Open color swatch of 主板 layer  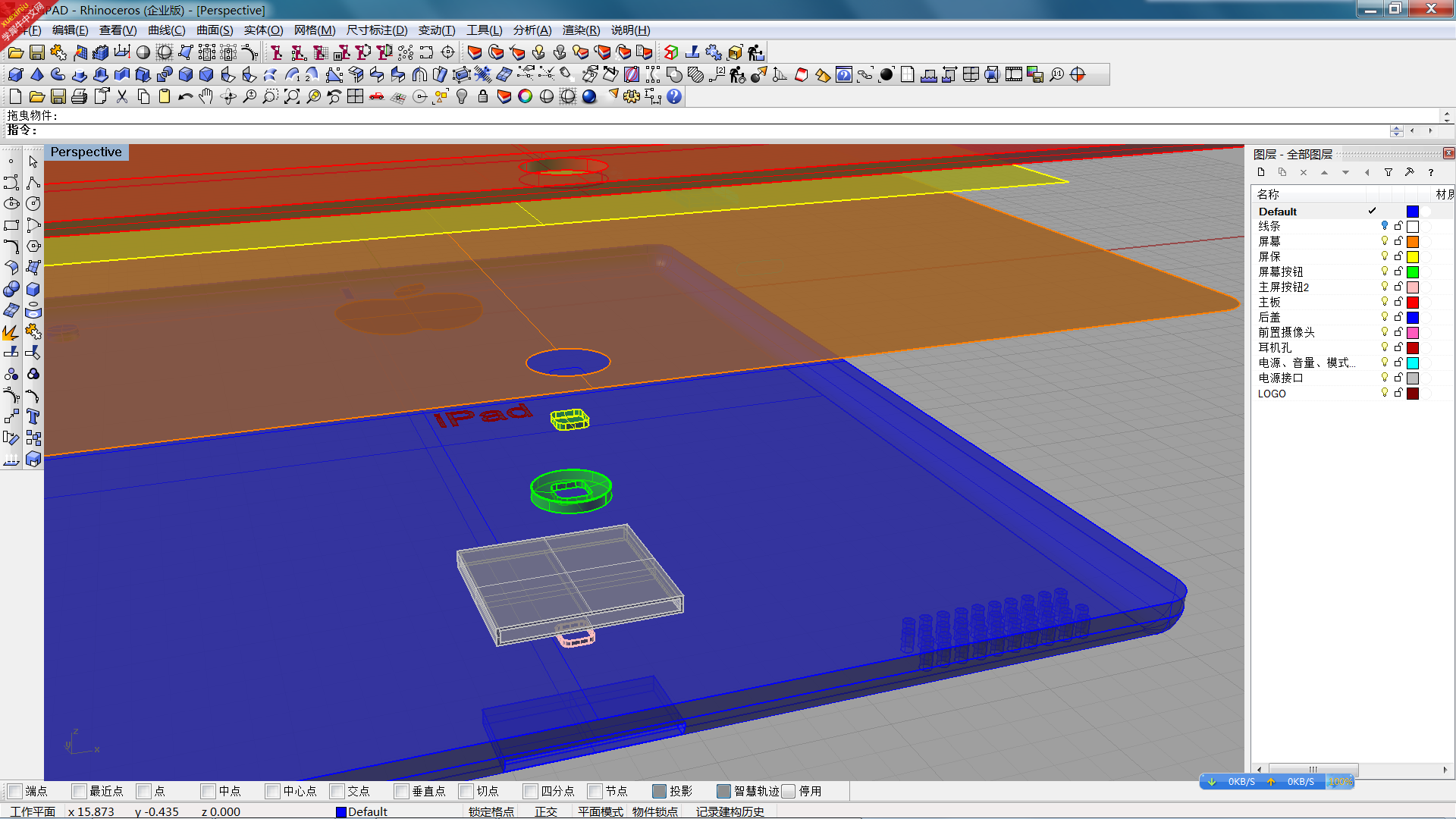(x=1413, y=302)
